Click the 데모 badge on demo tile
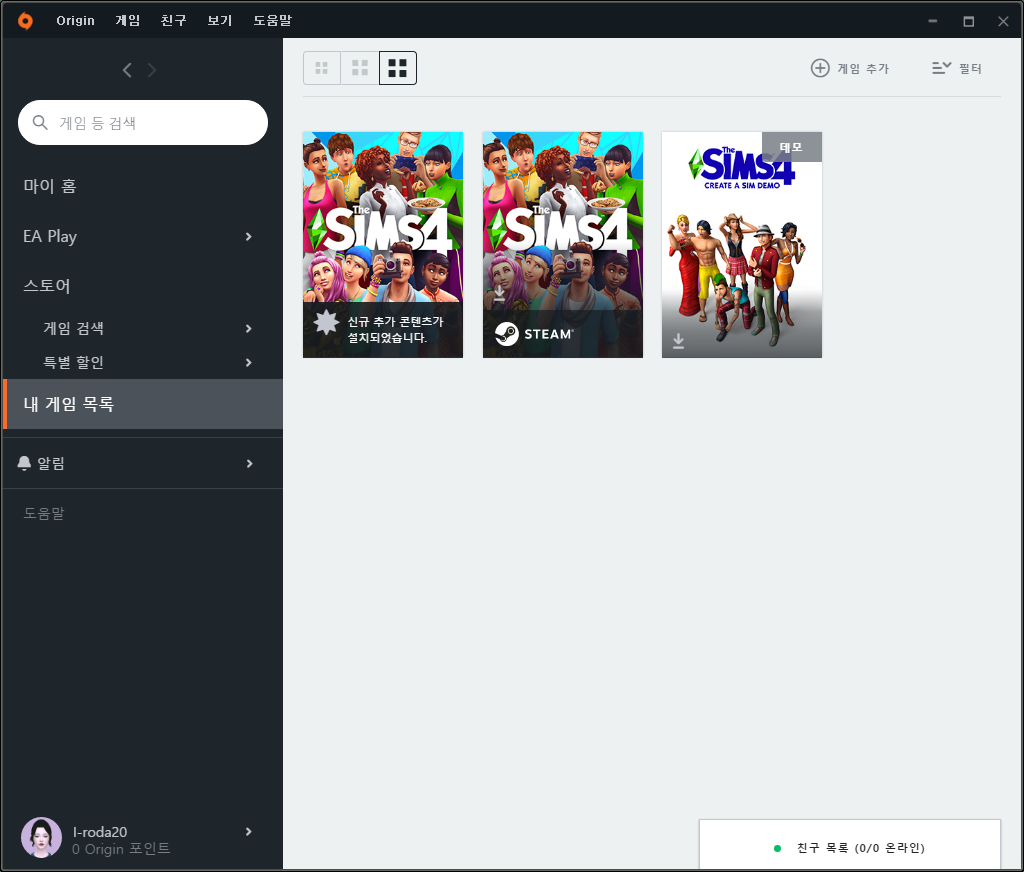 coord(792,148)
